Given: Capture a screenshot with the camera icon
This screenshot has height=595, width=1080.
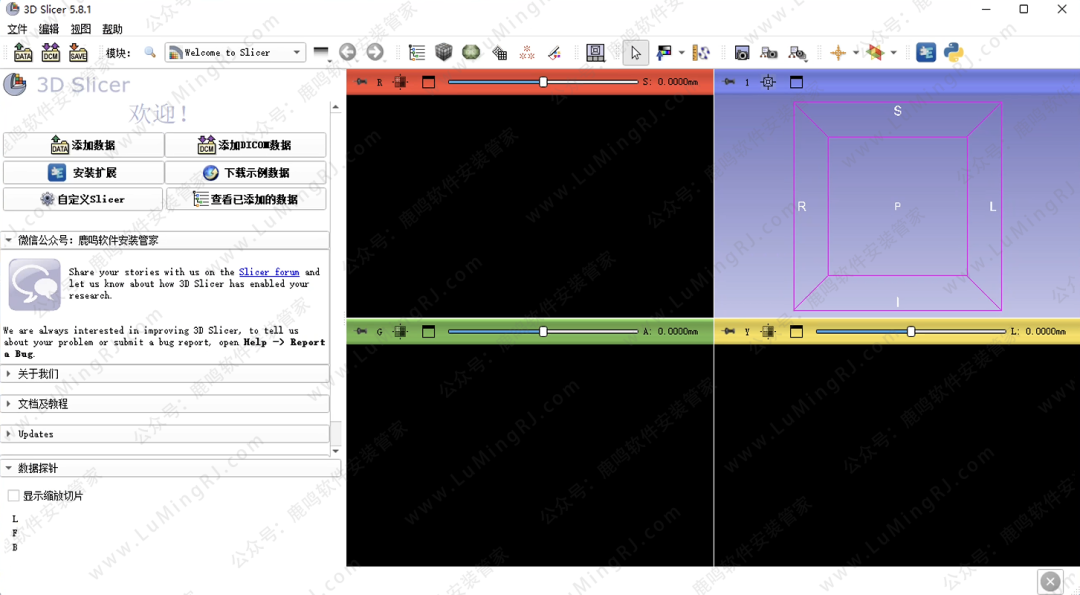Looking at the screenshot, I should (742, 52).
